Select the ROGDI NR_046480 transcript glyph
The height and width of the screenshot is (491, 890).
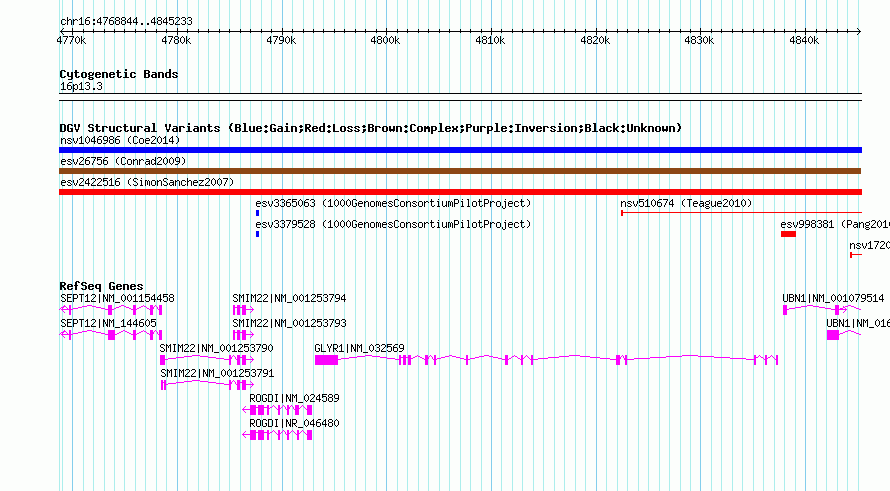coord(277,435)
